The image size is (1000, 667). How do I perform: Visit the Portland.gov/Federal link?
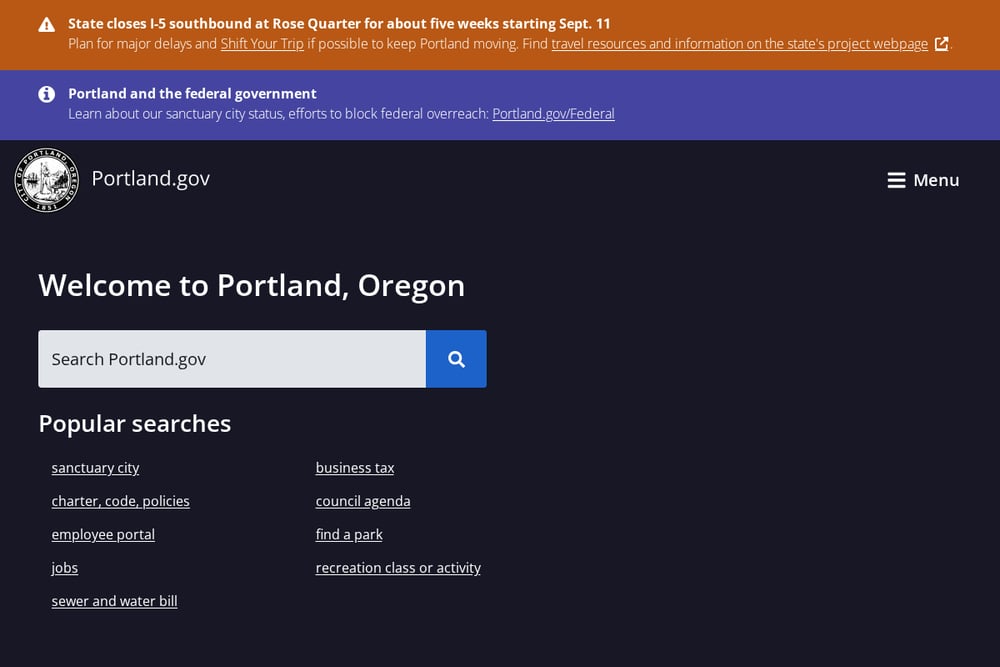pos(554,114)
